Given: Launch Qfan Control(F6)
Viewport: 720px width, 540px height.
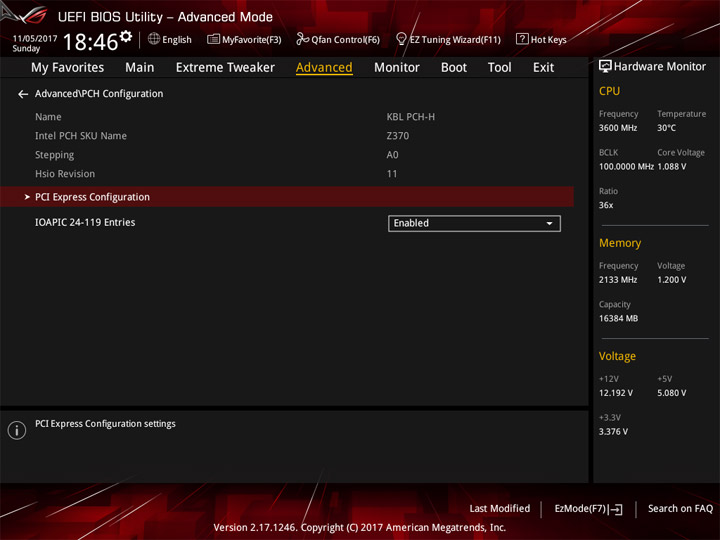Looking at the screenshot, I should pyautogui.click(x=338, y=39).
